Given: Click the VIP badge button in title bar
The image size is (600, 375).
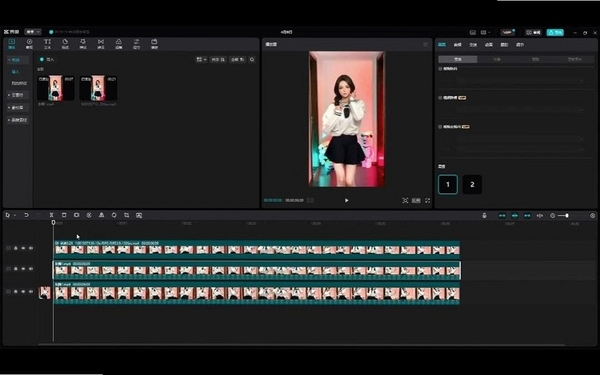Looking at the screenshot, I should 508,33.
